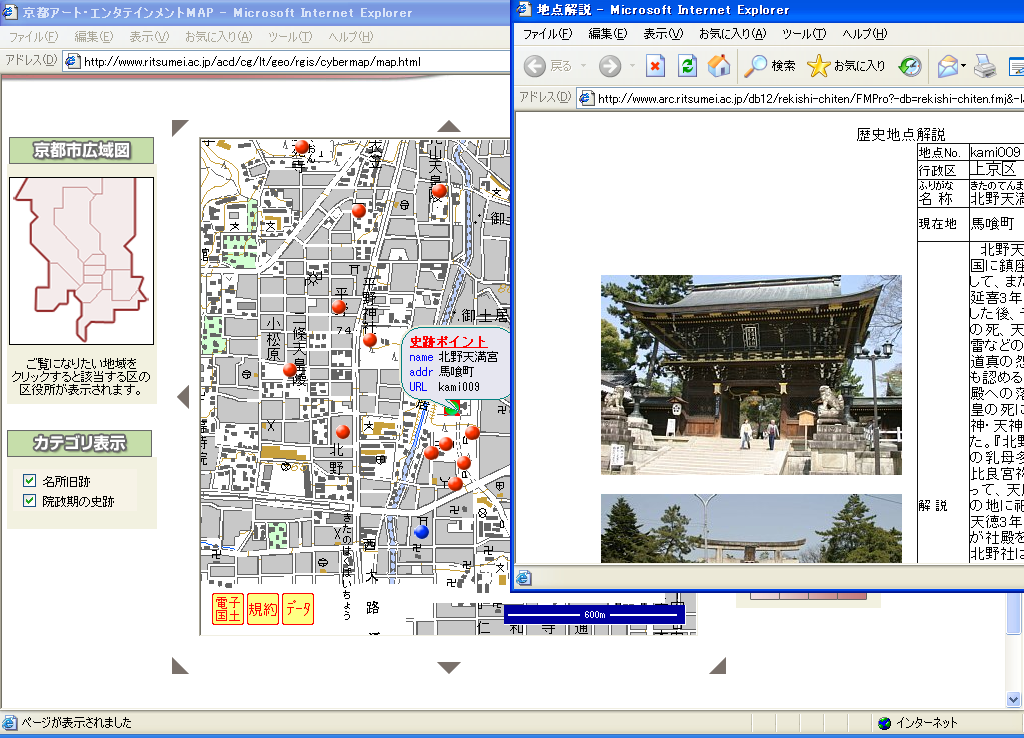The width and height of the screenshot is (1024, 738).
Task: Click the Forward arrow in 地点解説 window
Action: (610, 66)
